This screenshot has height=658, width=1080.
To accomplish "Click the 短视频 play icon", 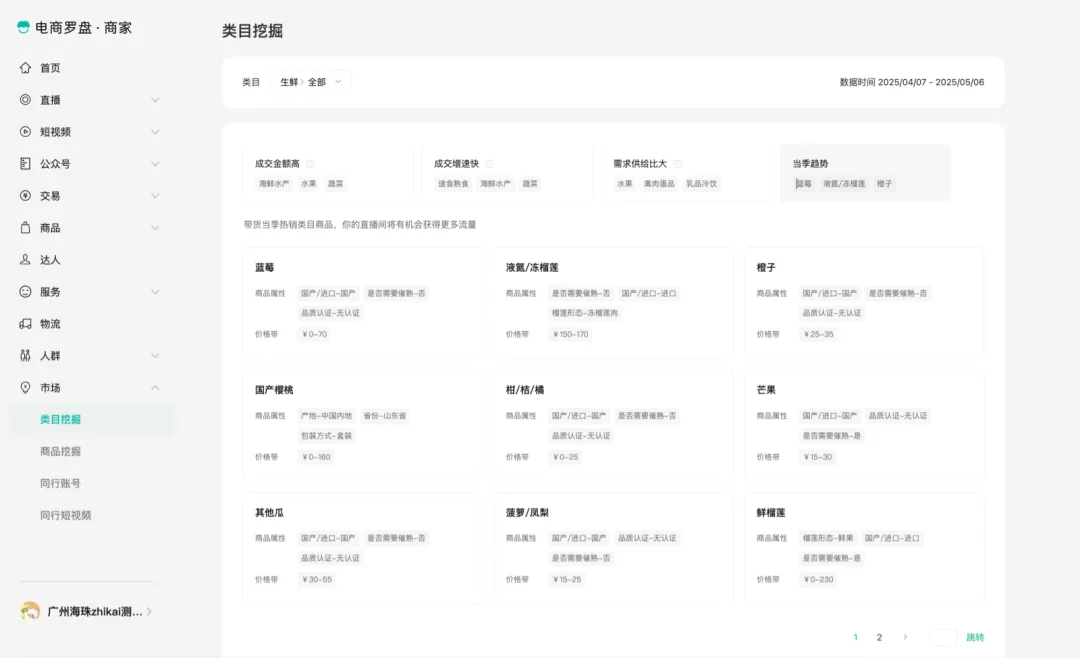I will click(x=25, y=132).
